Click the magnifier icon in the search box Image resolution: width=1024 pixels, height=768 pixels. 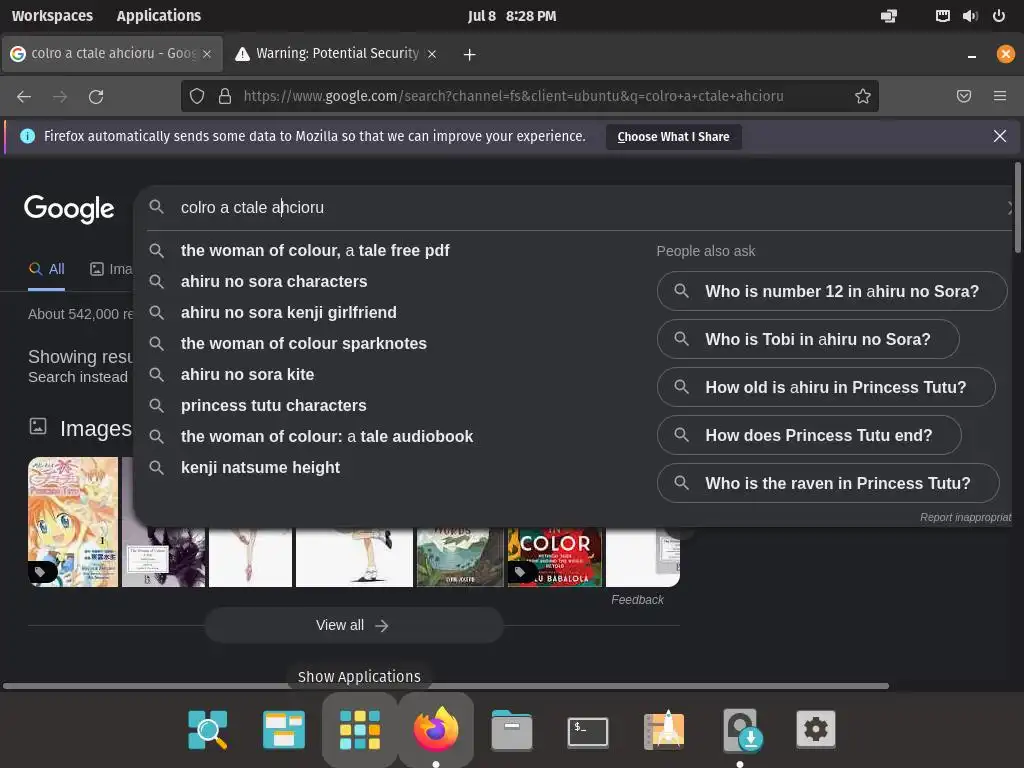pyautogui.click(x=156, y=207)
